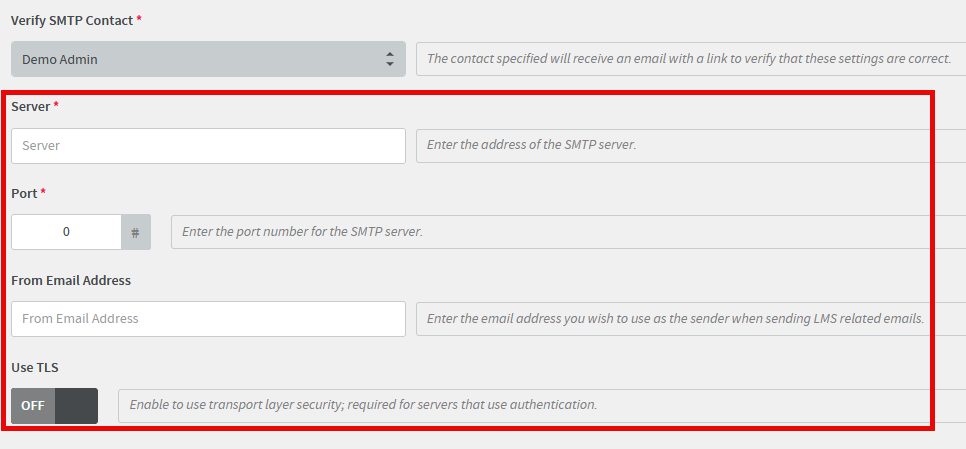This screenshot has height=449, width=966.
Task: Click the up-down arrows beside Demo Admin
Action: tap(389, 59)
